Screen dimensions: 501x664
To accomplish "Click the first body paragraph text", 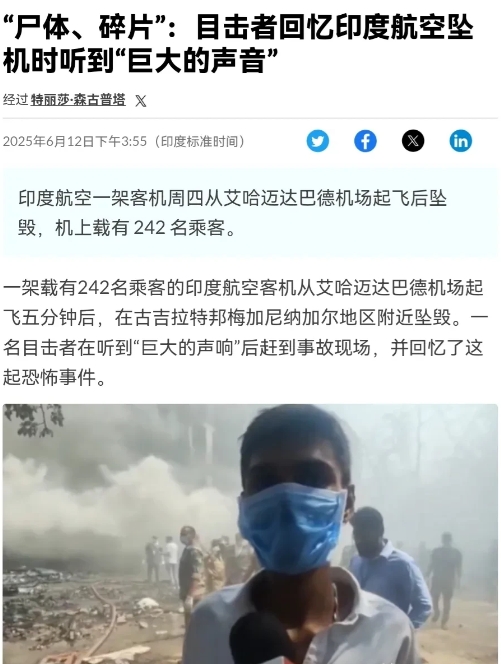I will [x=246, y=332].
